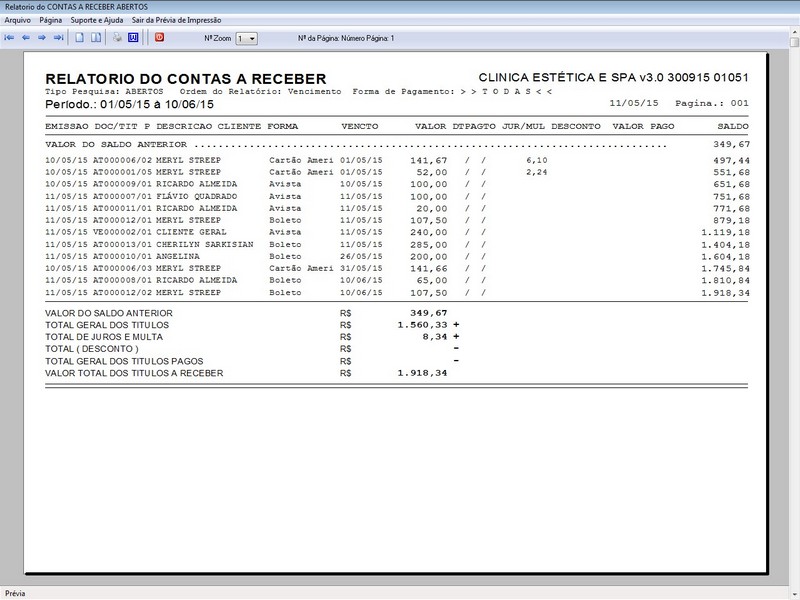Open the Arquivo menu
800x600 pixels.
[x=17, y=20]
